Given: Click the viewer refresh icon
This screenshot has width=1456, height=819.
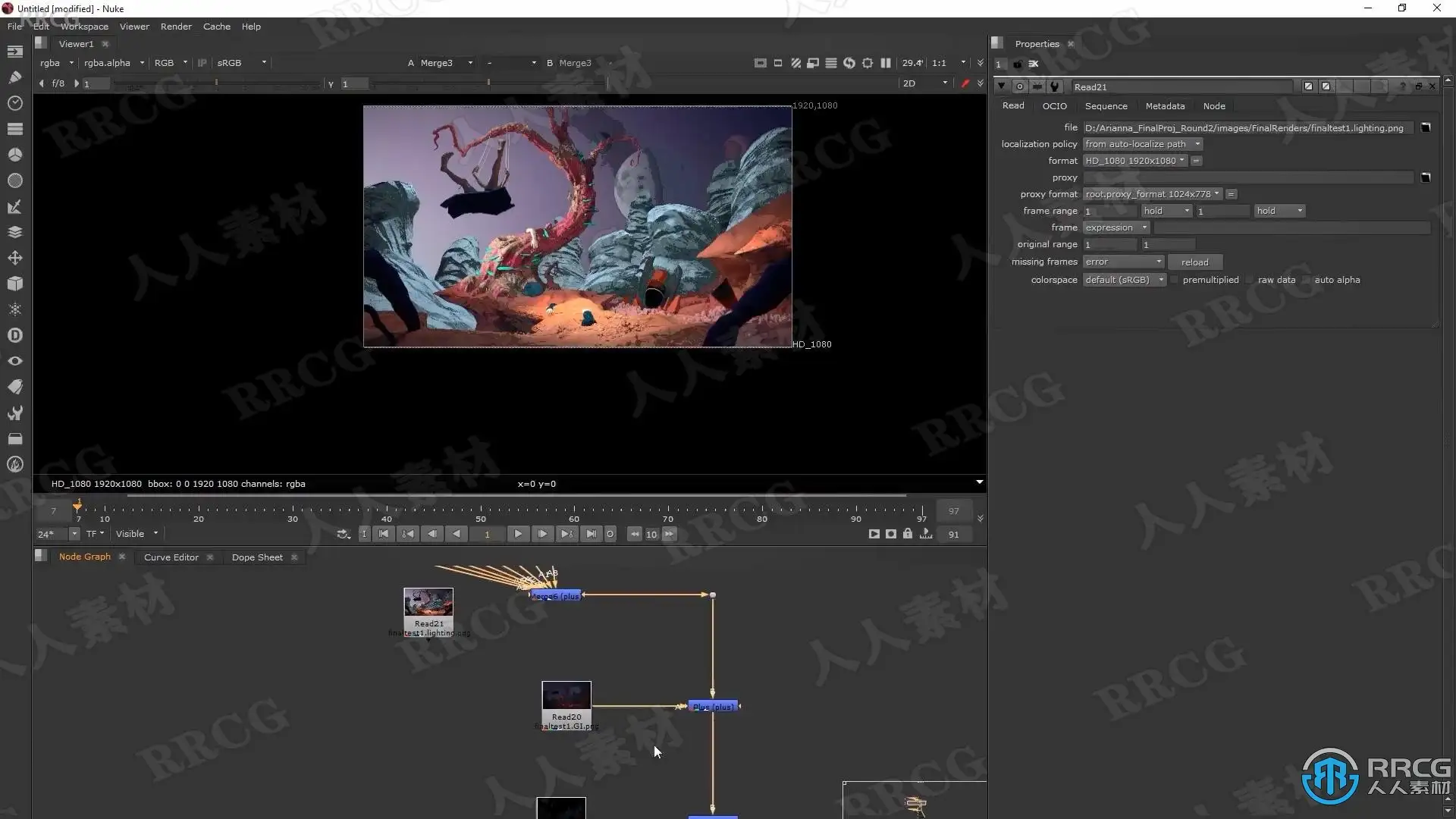Looking at the screenshot, I should 849,63.
